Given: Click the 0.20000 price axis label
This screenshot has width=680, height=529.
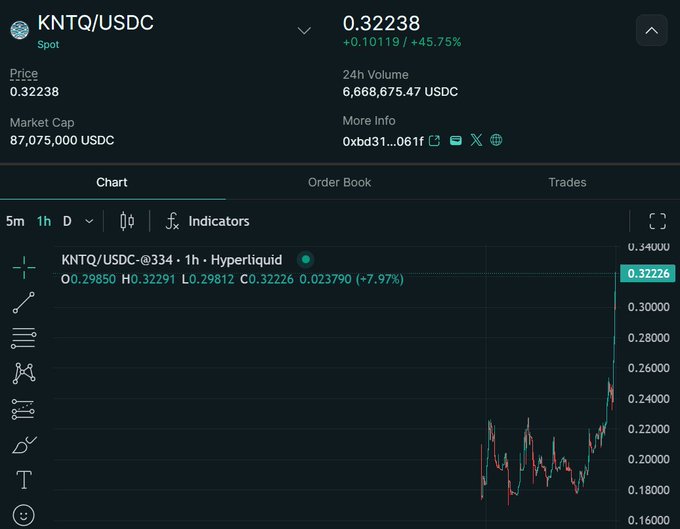Looking at the screenshot, I should coord(649,459).
